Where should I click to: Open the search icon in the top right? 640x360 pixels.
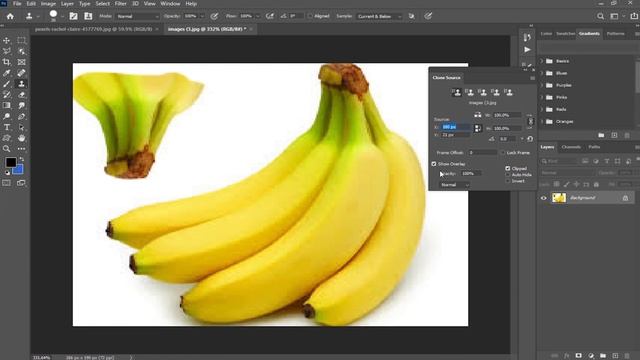(x=600, y=16)
